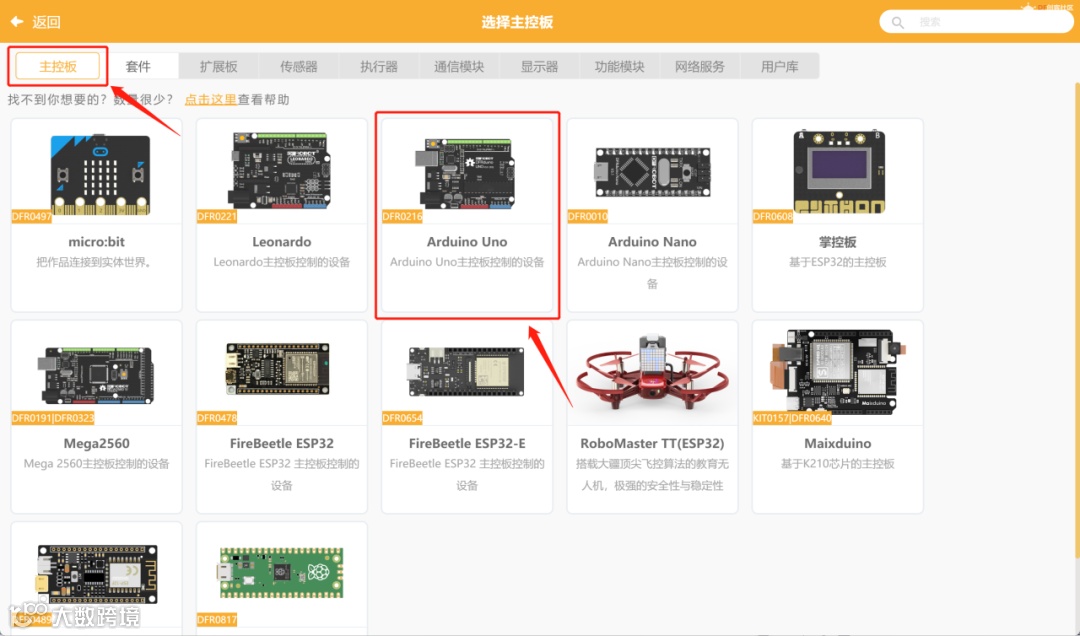The image size is (1080, 636).
Task: Click the search magnifier icon
Action: click(x=897, y=22)
